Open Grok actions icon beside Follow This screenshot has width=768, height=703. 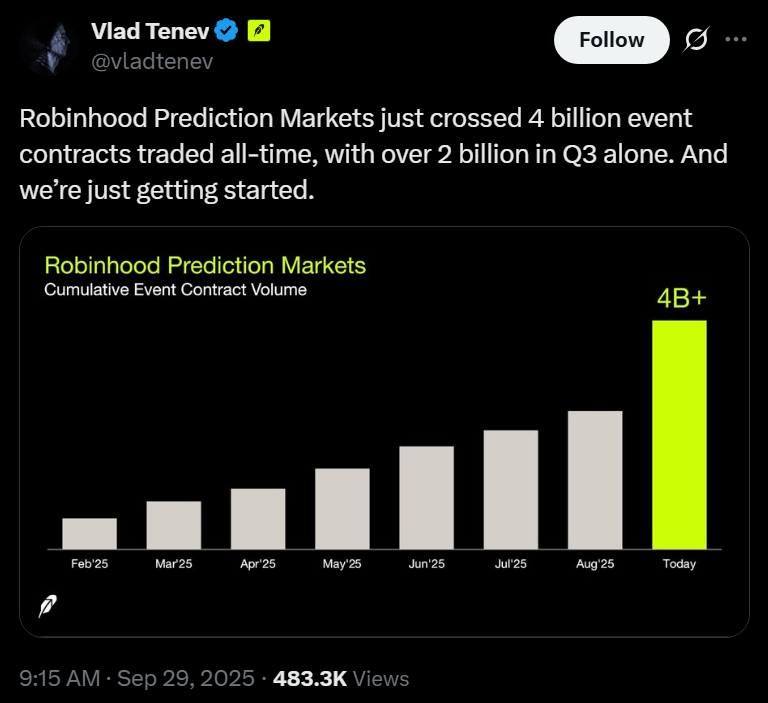[x=694, y=40]
